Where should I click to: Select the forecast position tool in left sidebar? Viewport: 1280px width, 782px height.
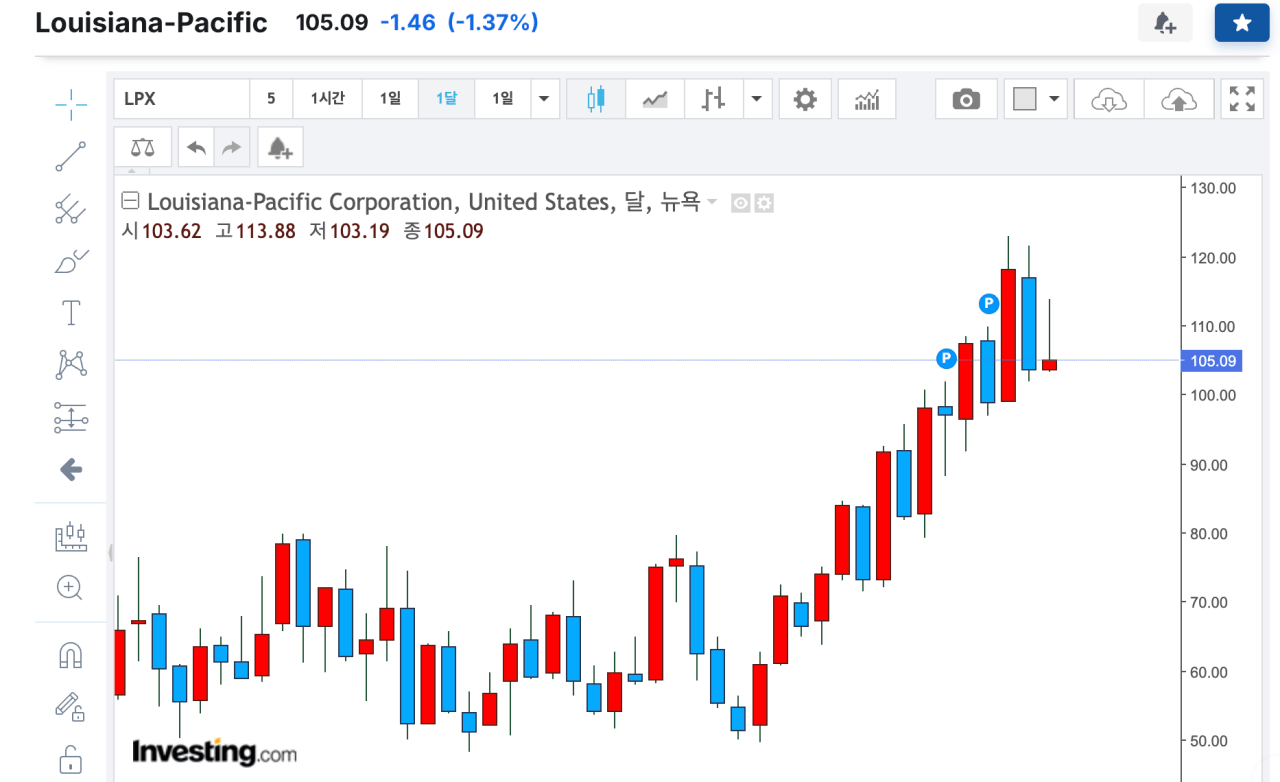pos(71,417)
